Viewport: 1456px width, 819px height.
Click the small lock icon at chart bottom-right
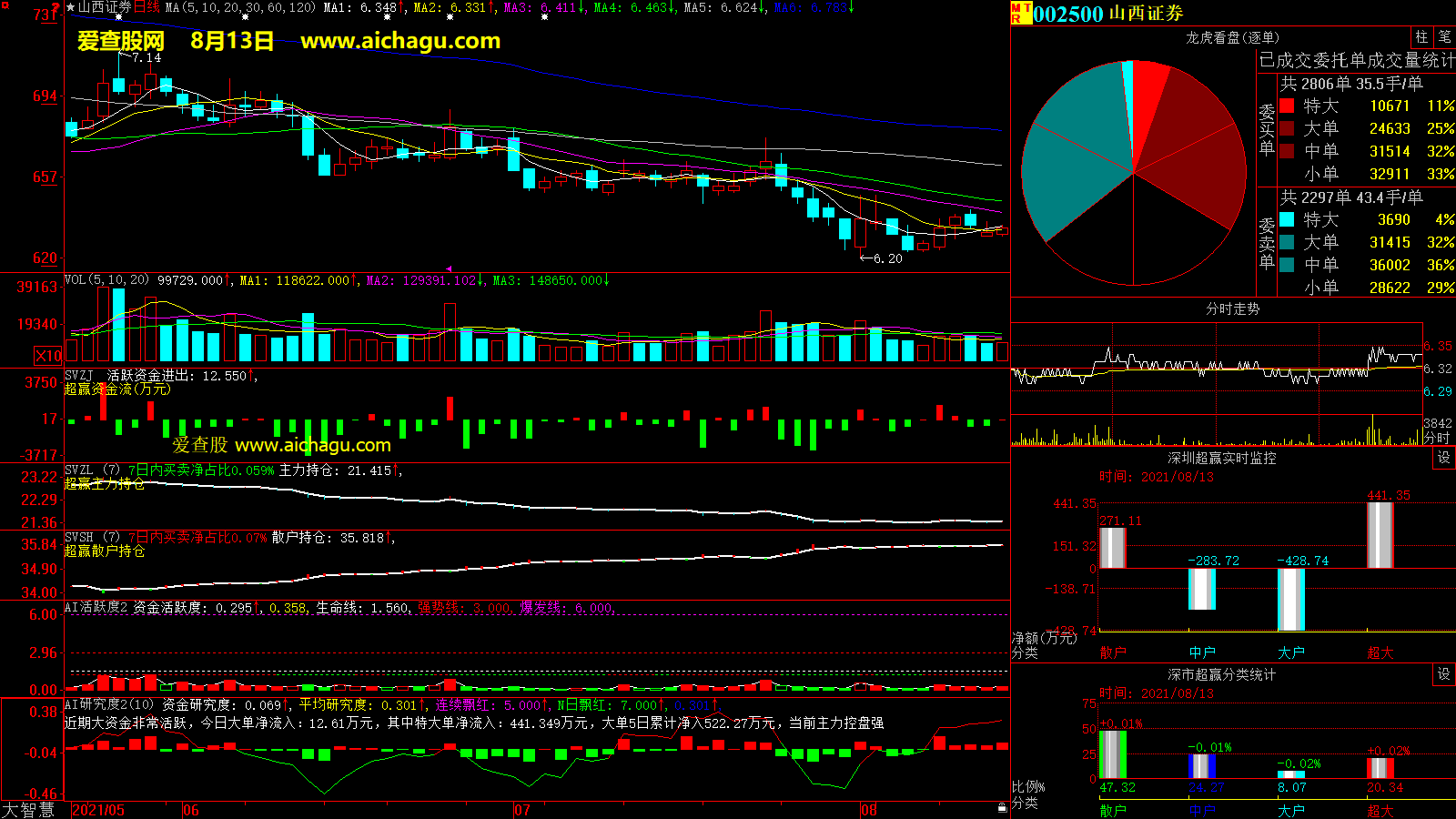click(1002, 807)
